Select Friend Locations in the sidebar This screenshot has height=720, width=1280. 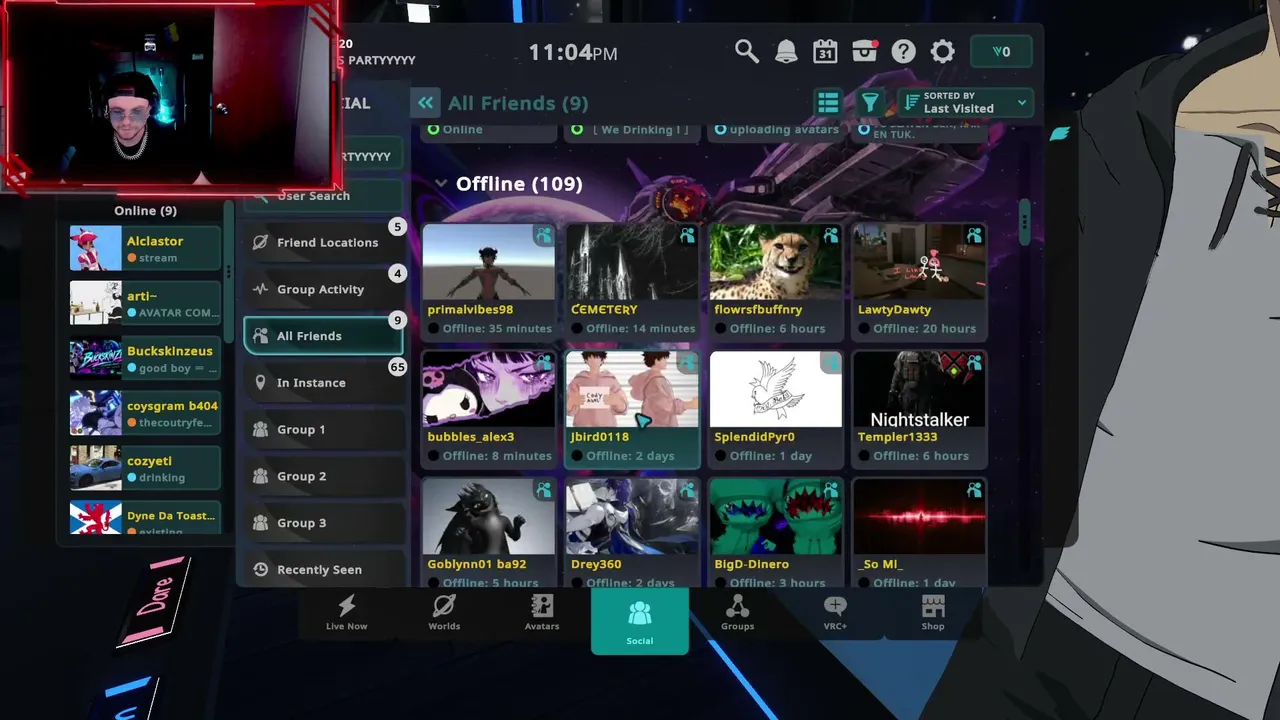click(x=324, y=242)
